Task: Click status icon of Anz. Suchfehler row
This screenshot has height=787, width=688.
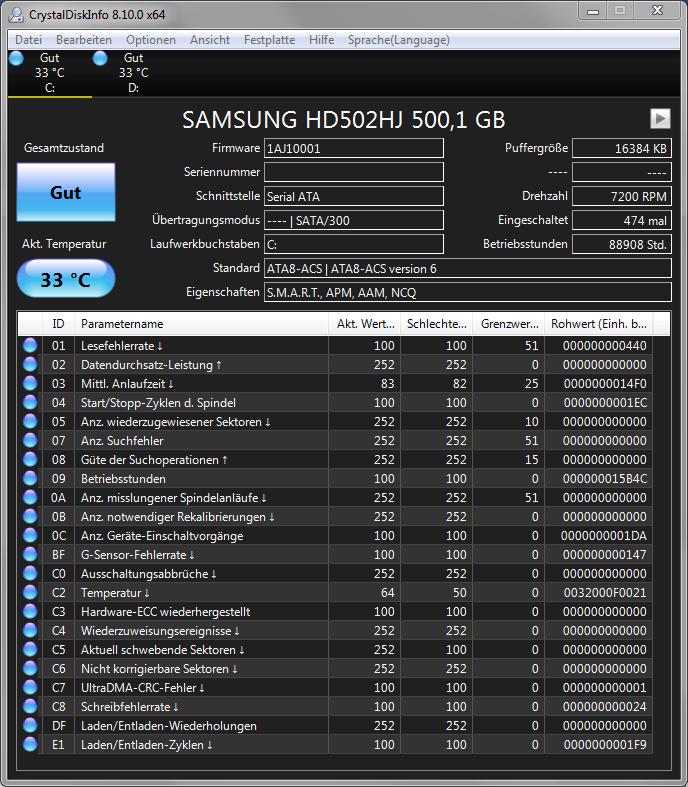Action: [x=30, y=441]
